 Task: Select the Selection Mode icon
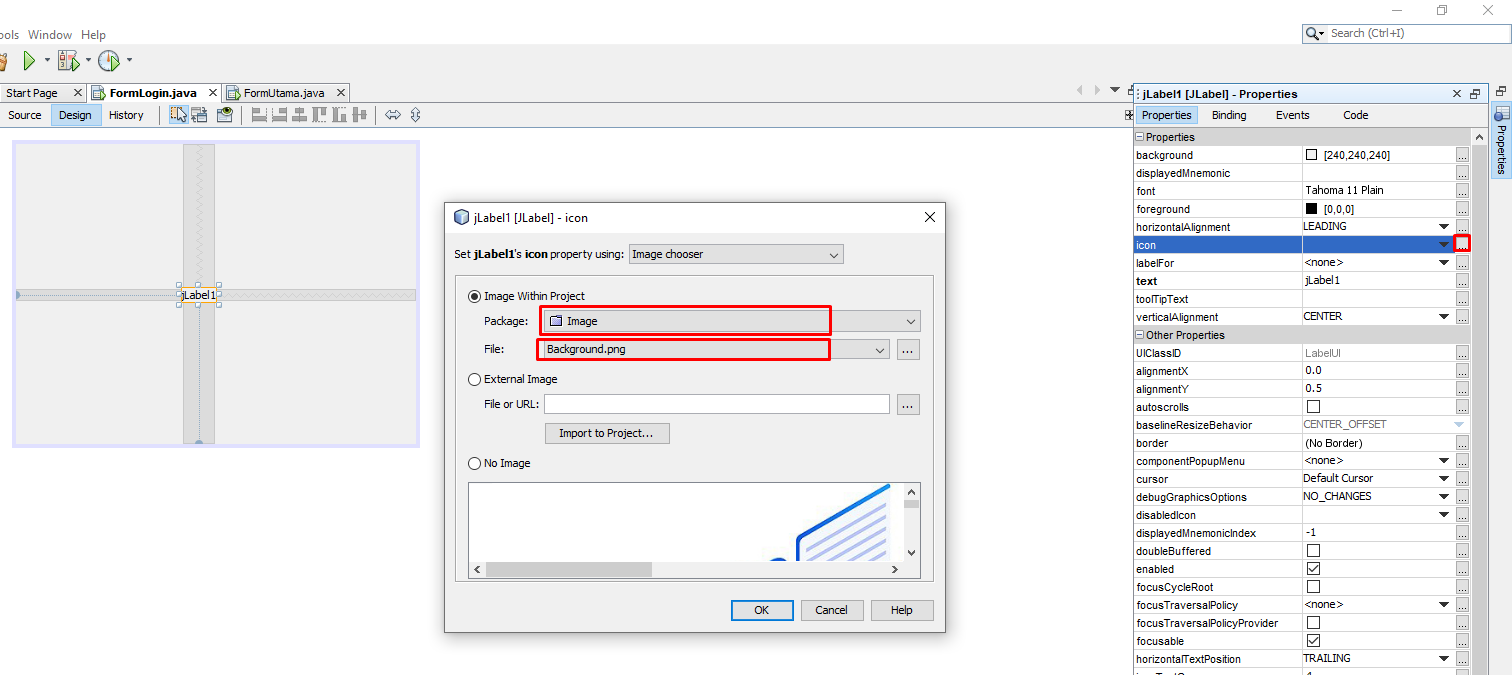178,114
